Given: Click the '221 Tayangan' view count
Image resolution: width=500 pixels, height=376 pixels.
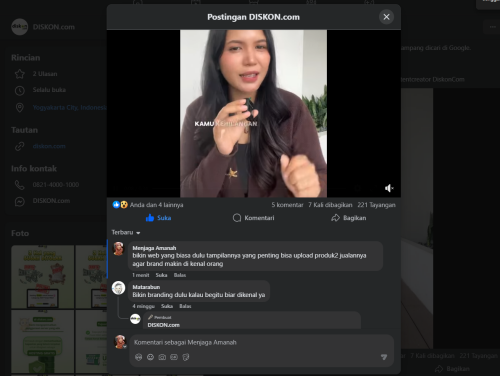Looking at the screenshot, I should [376, 205].
